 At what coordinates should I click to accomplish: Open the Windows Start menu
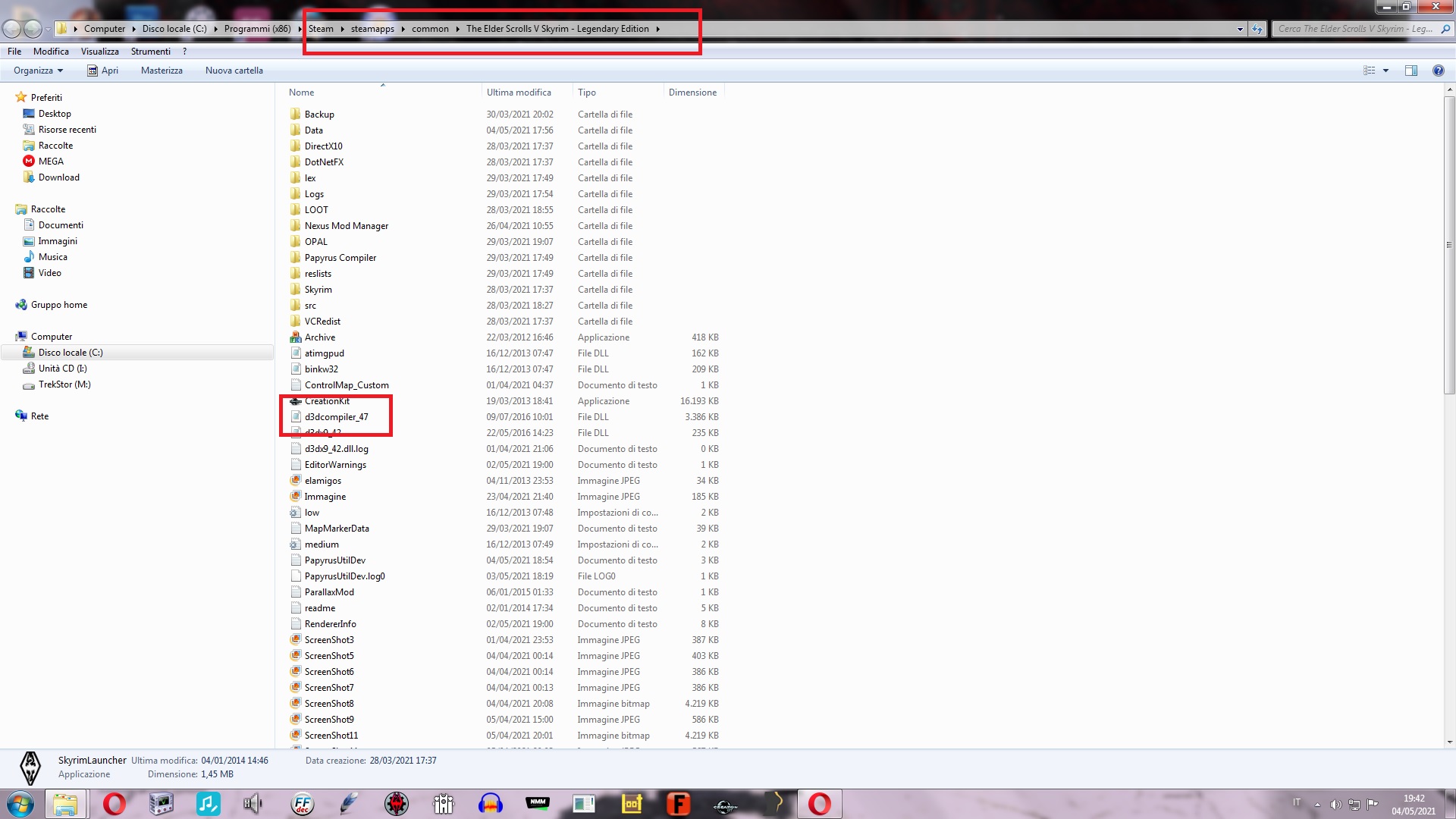tap(20, 804)
